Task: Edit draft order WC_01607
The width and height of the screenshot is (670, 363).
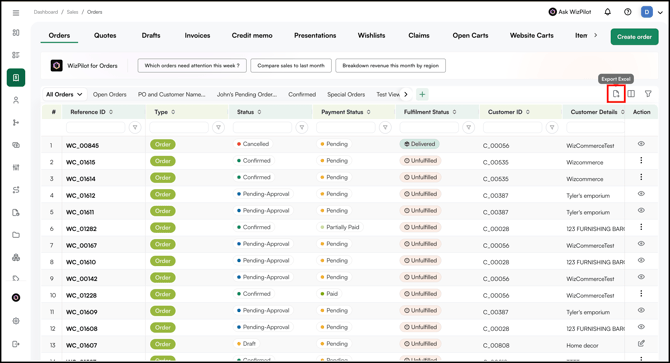Action: (641, 343)
